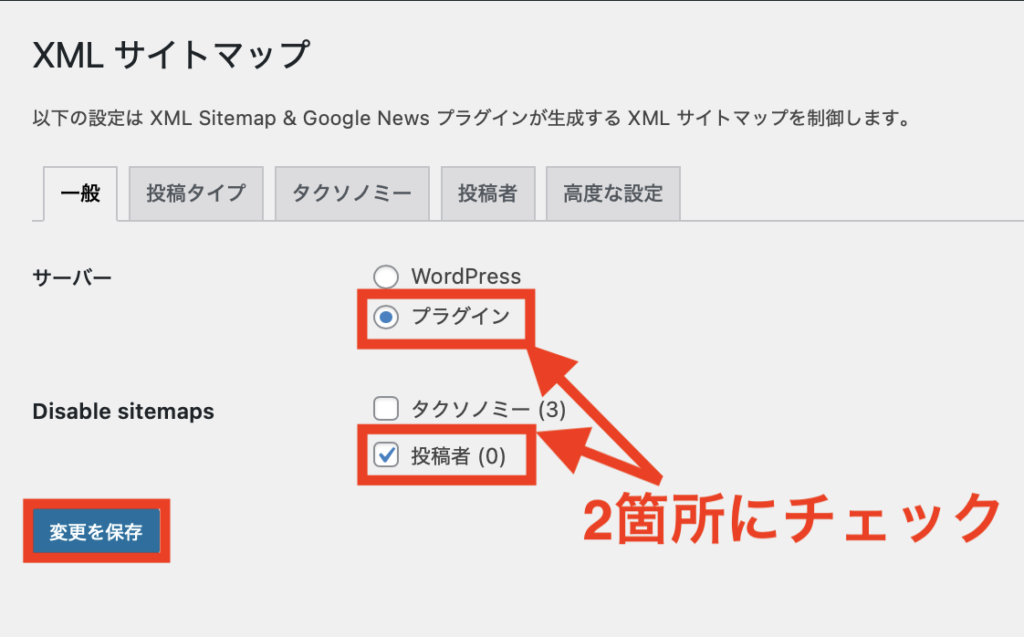
Task: Open the 投稿タイプ tab
Action: click(x=196, y=193)
